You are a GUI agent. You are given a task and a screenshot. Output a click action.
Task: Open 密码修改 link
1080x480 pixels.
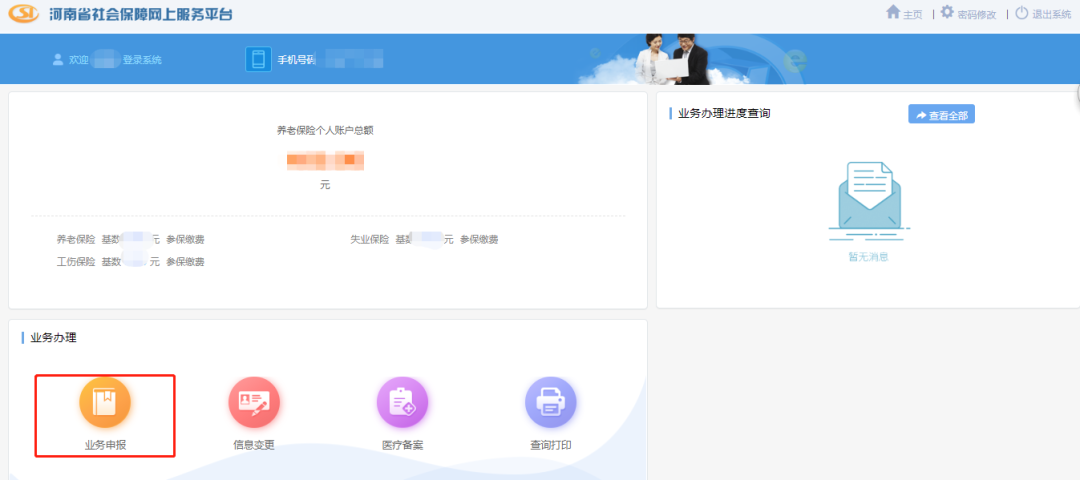coord(977,14)
